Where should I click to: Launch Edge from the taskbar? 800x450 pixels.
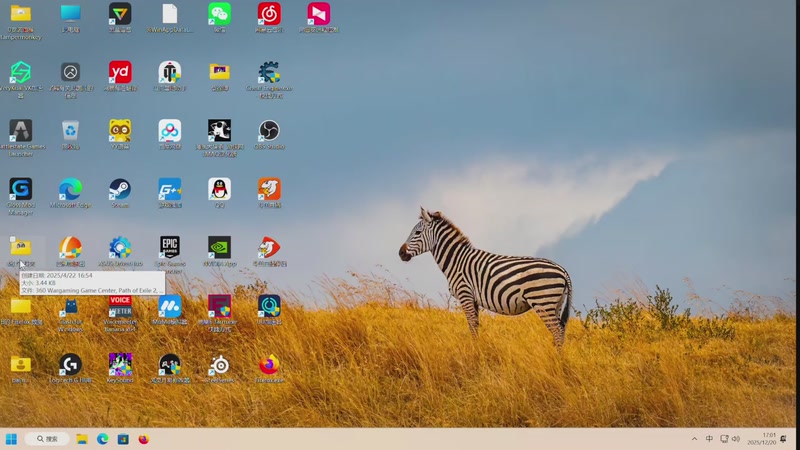click(x=103, y=439)
